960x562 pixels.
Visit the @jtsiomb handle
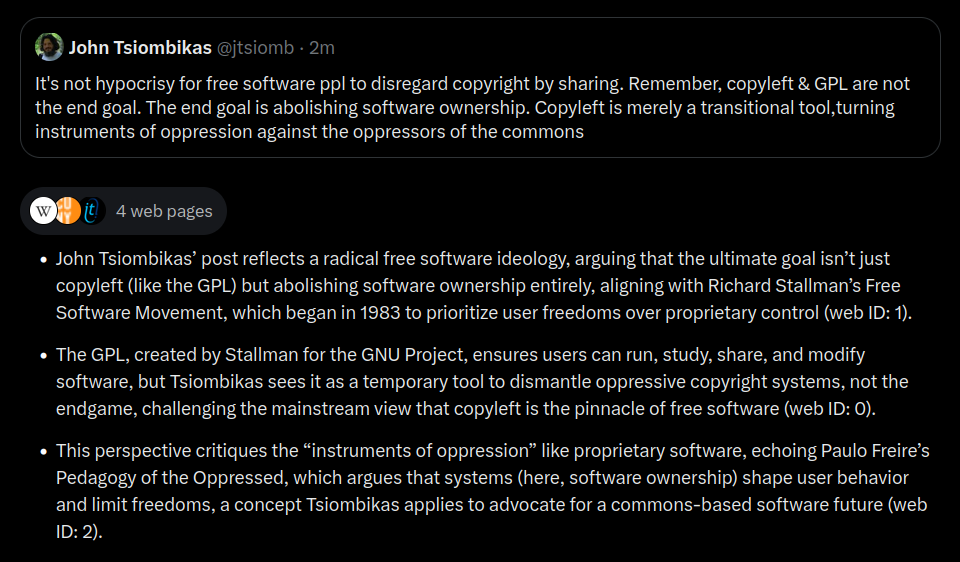tap(255, 48)
